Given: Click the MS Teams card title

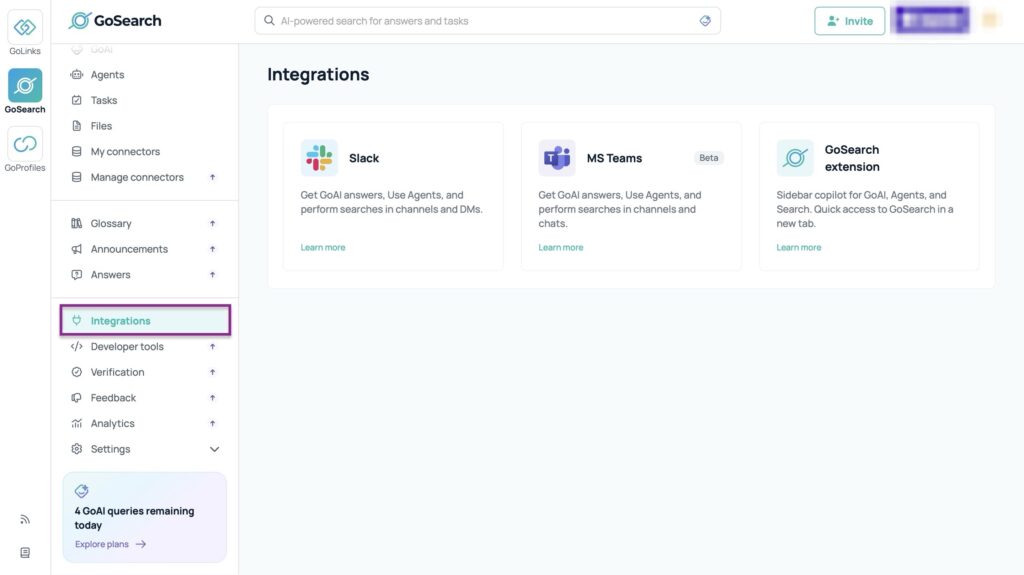Looking at the screenshot, I should point(614,158).
